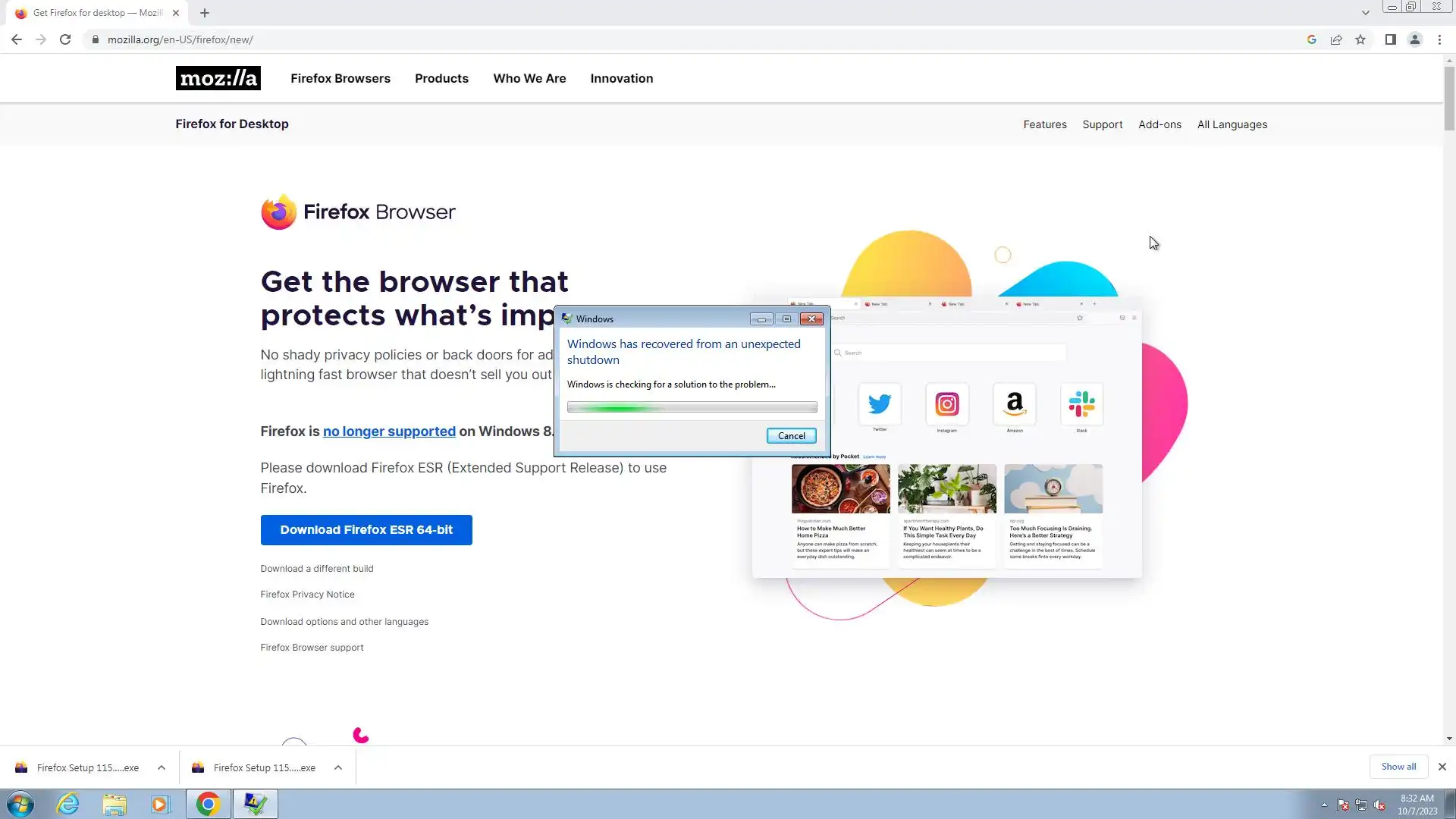1456x819 pixels.
Task: Cancel the Windows solution check dialog
Action: 791,435
